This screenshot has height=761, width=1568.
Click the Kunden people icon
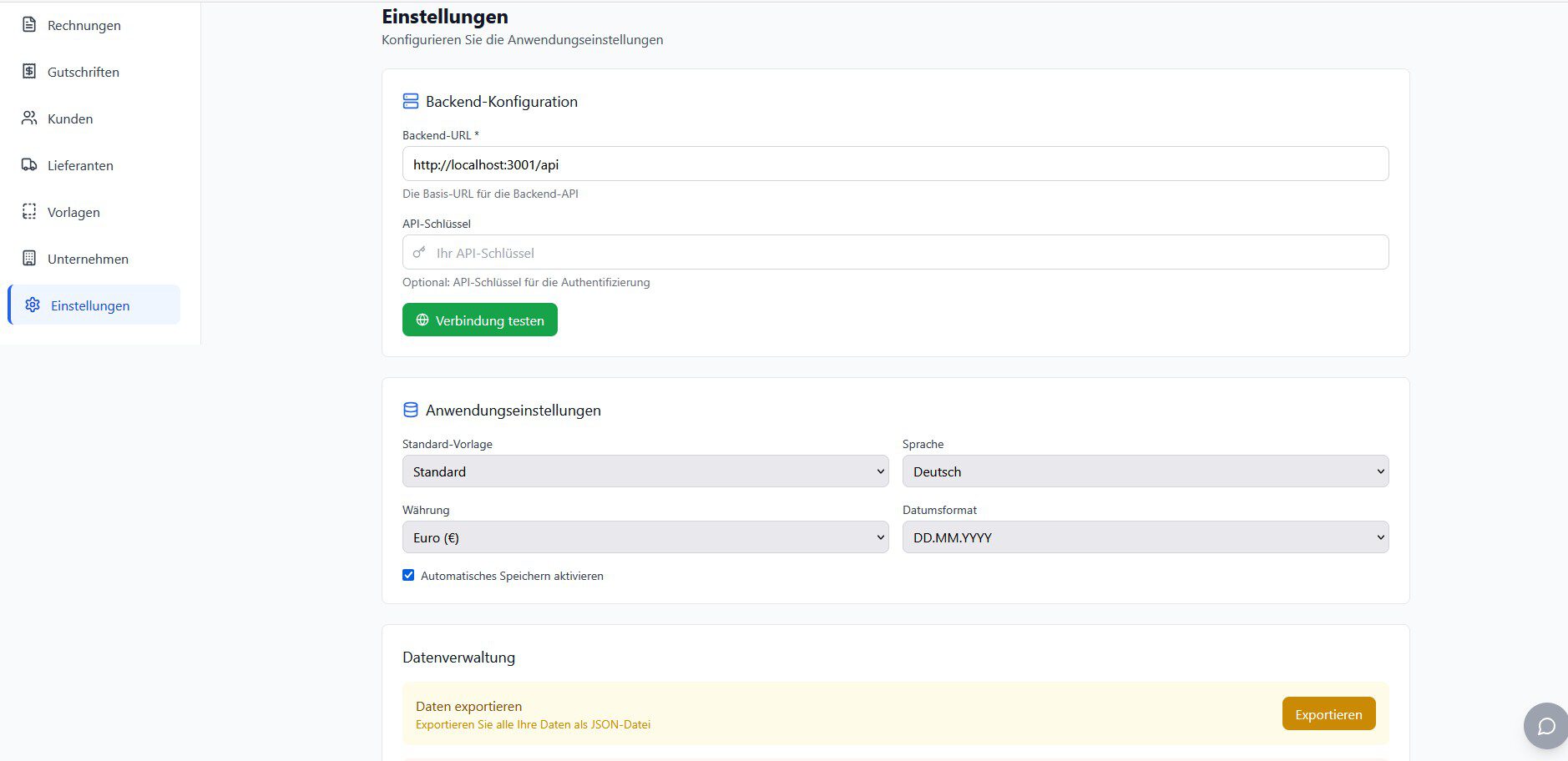point(29,118)
